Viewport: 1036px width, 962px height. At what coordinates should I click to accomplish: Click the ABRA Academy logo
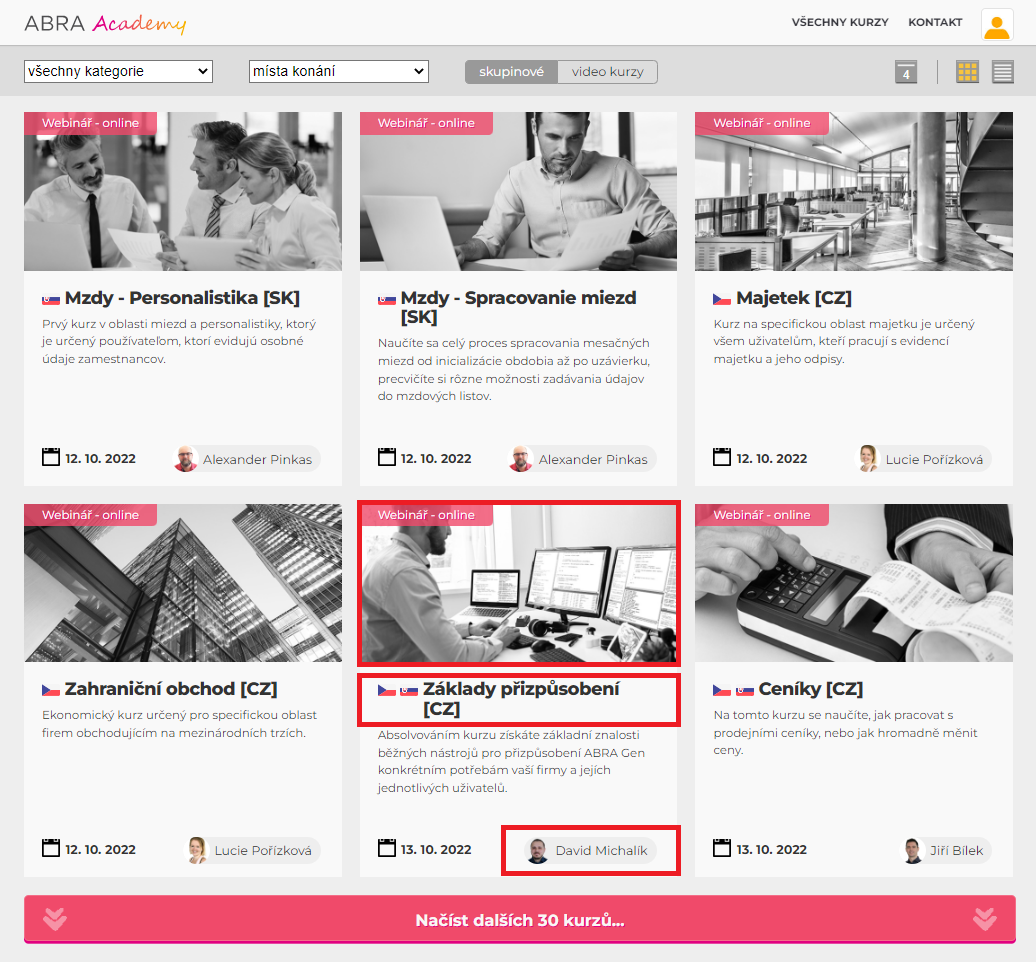click(x=105, y=23)
